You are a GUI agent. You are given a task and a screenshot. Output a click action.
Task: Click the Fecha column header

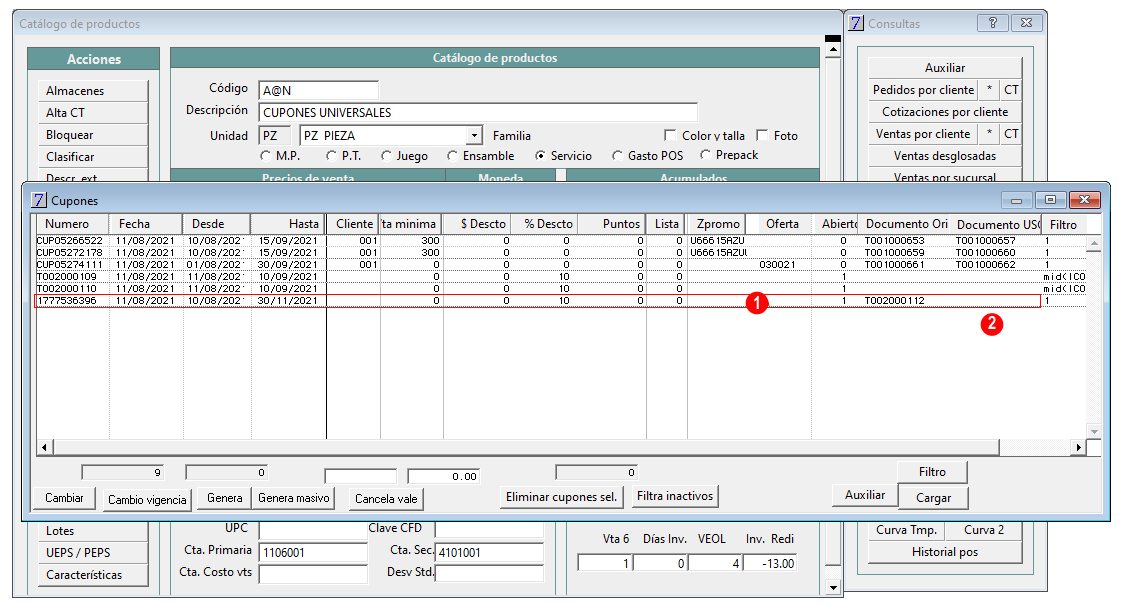point(146,223)
